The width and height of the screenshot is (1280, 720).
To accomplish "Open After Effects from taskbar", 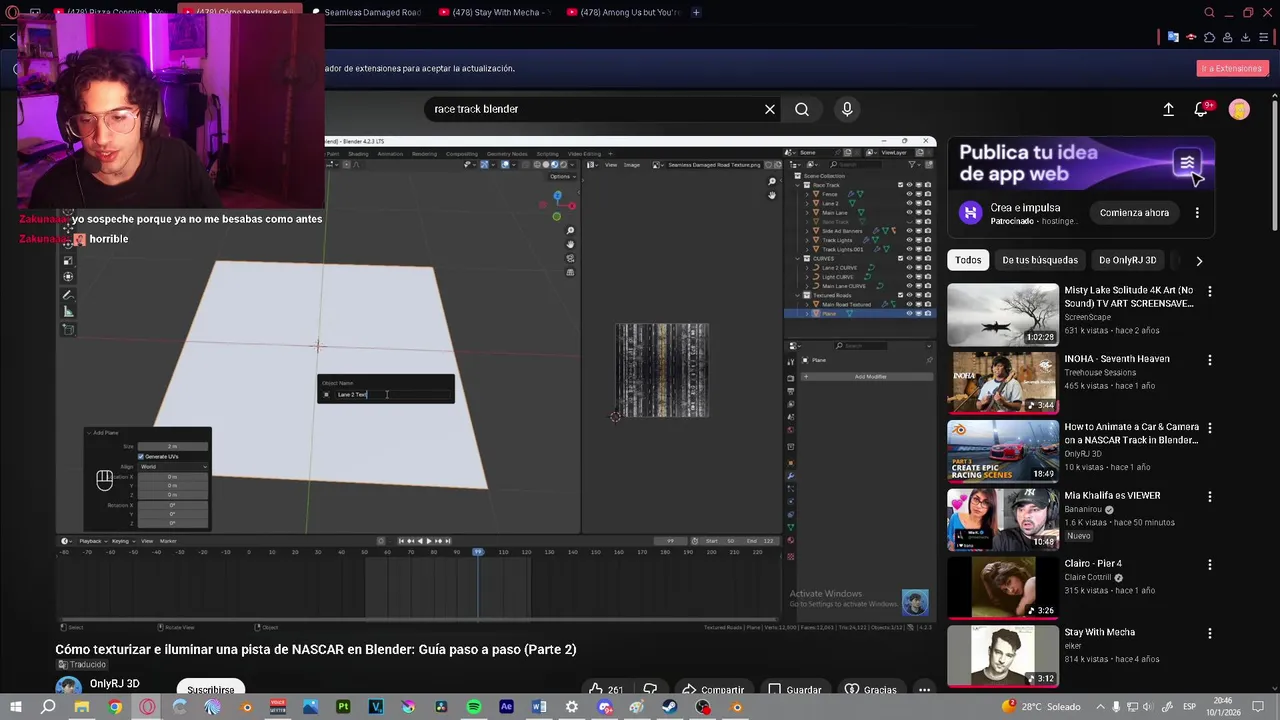I will click(506, 707).
